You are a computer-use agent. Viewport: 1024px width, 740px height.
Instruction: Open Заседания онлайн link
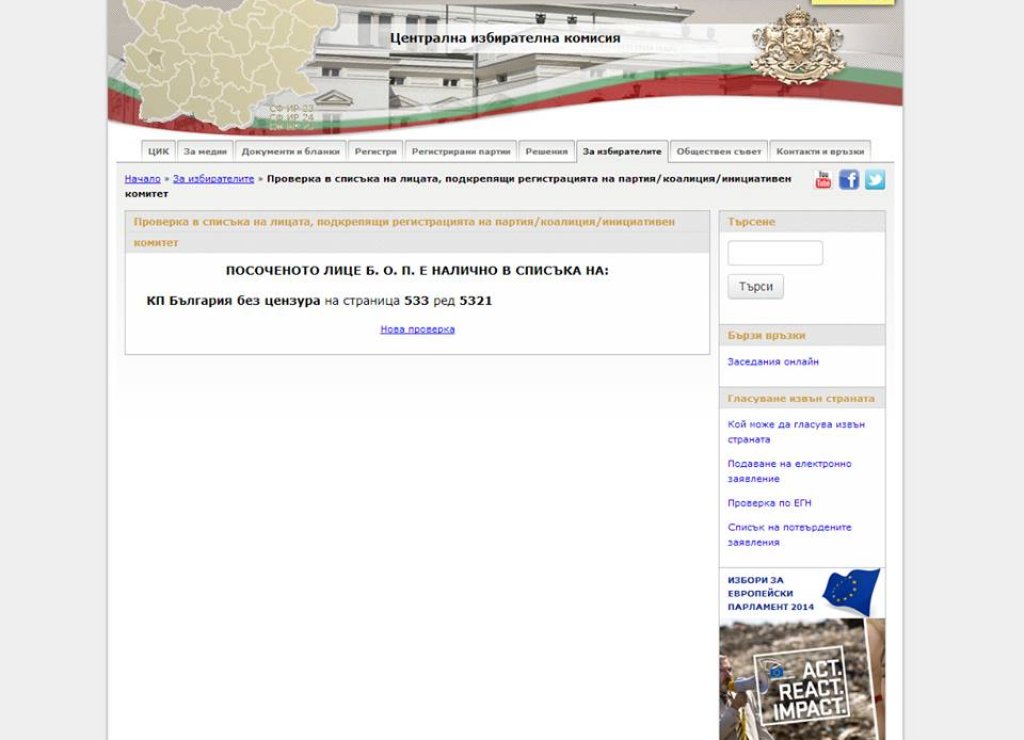pos(773,362)
